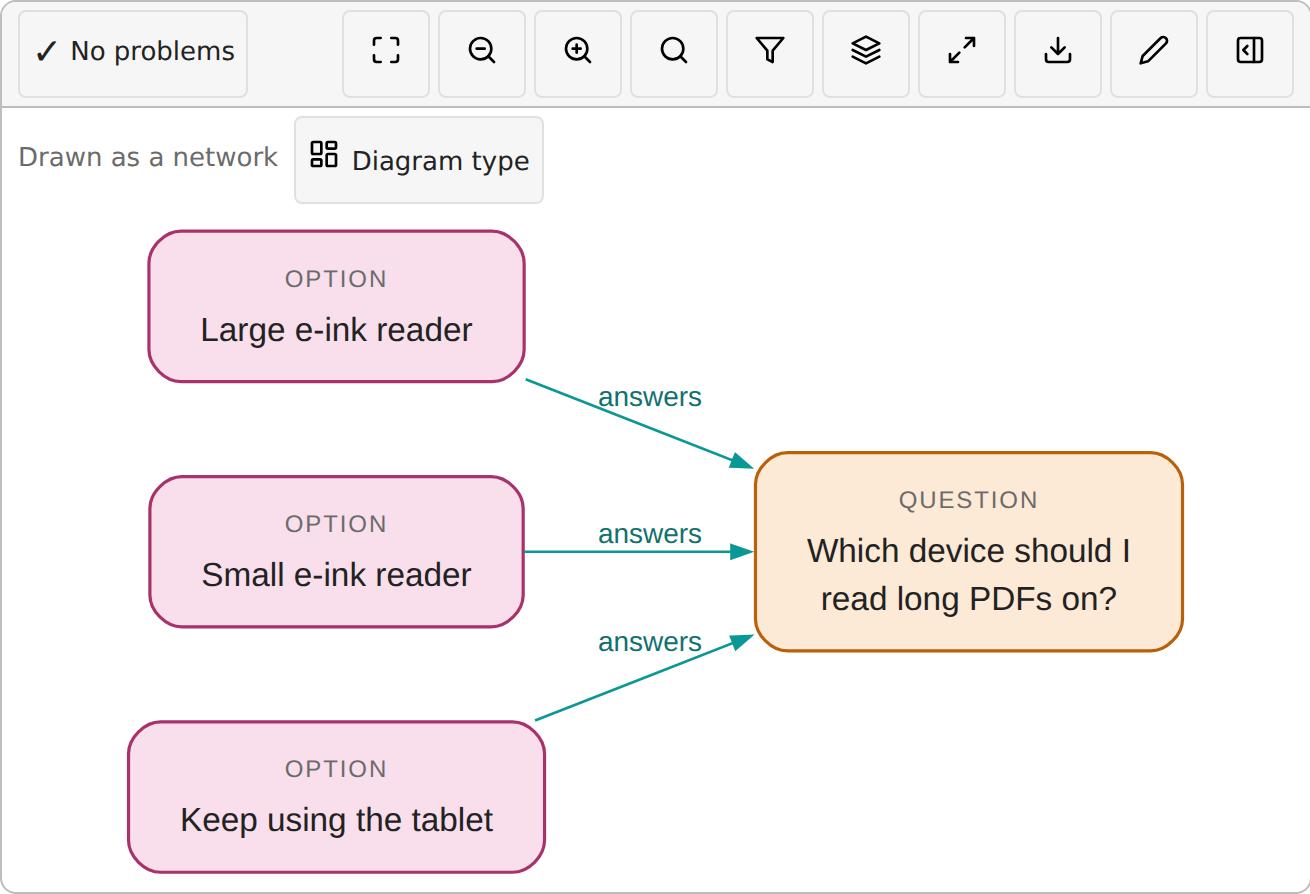
Task: Click the answers label from Large e-ink reader
Action: [x=650, y=397]
